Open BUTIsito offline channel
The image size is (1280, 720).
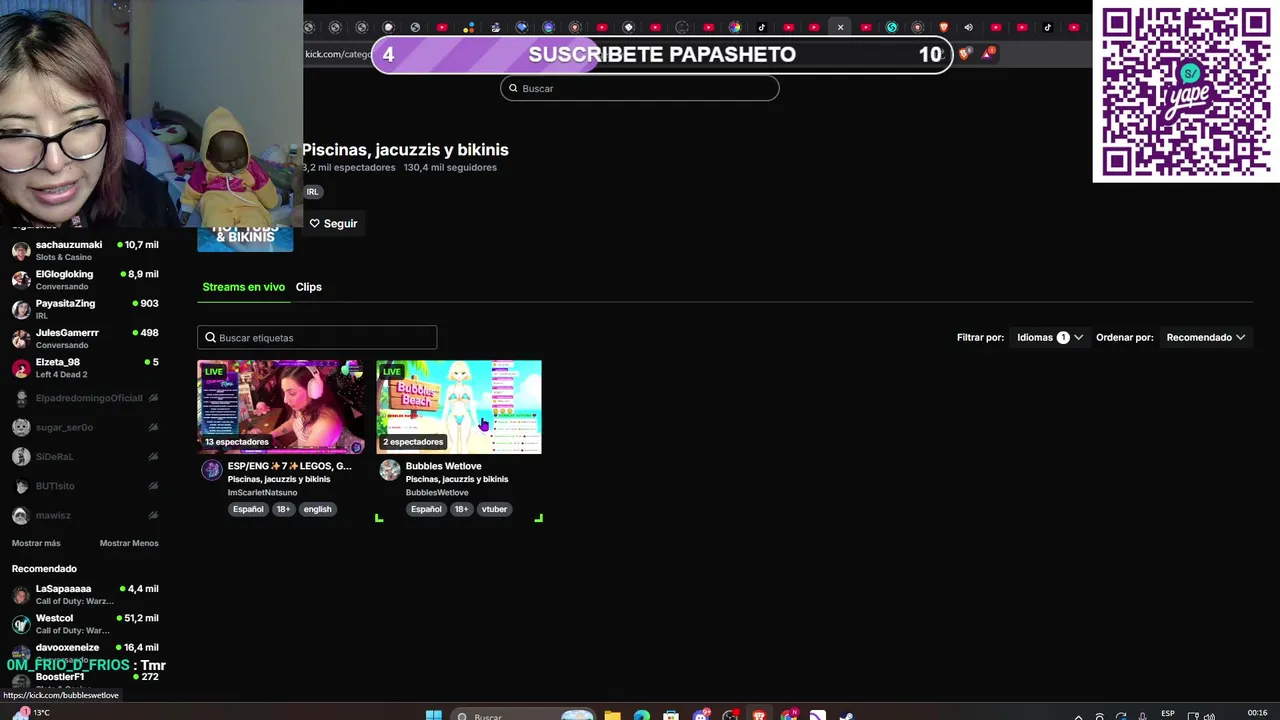tap(85, 486)
